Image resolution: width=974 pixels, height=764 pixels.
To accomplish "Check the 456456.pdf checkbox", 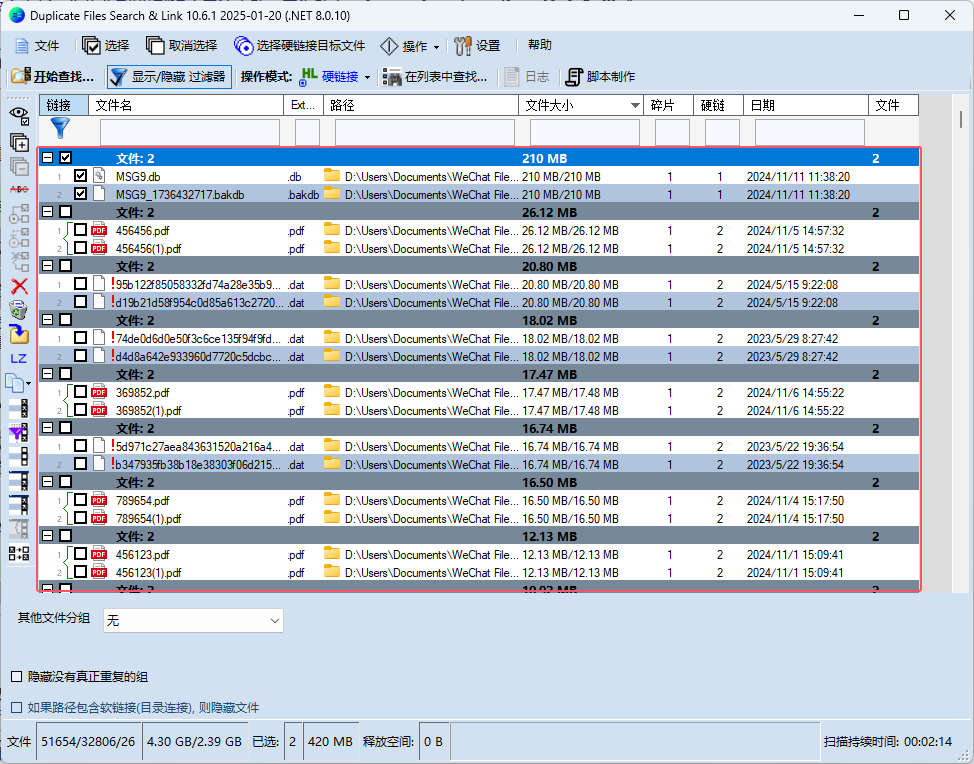I will (80, 230).
